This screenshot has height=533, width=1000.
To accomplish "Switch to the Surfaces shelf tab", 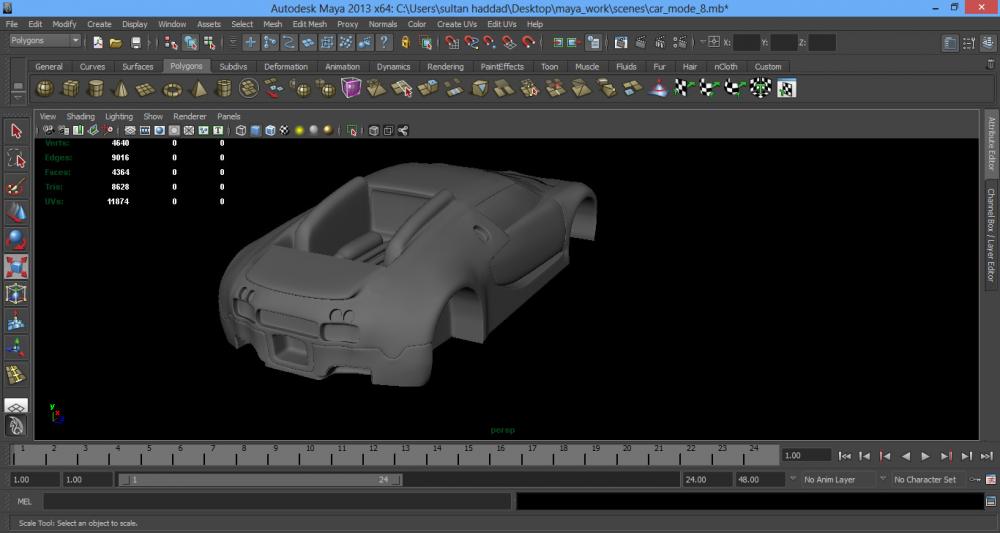I will [138, 67].
